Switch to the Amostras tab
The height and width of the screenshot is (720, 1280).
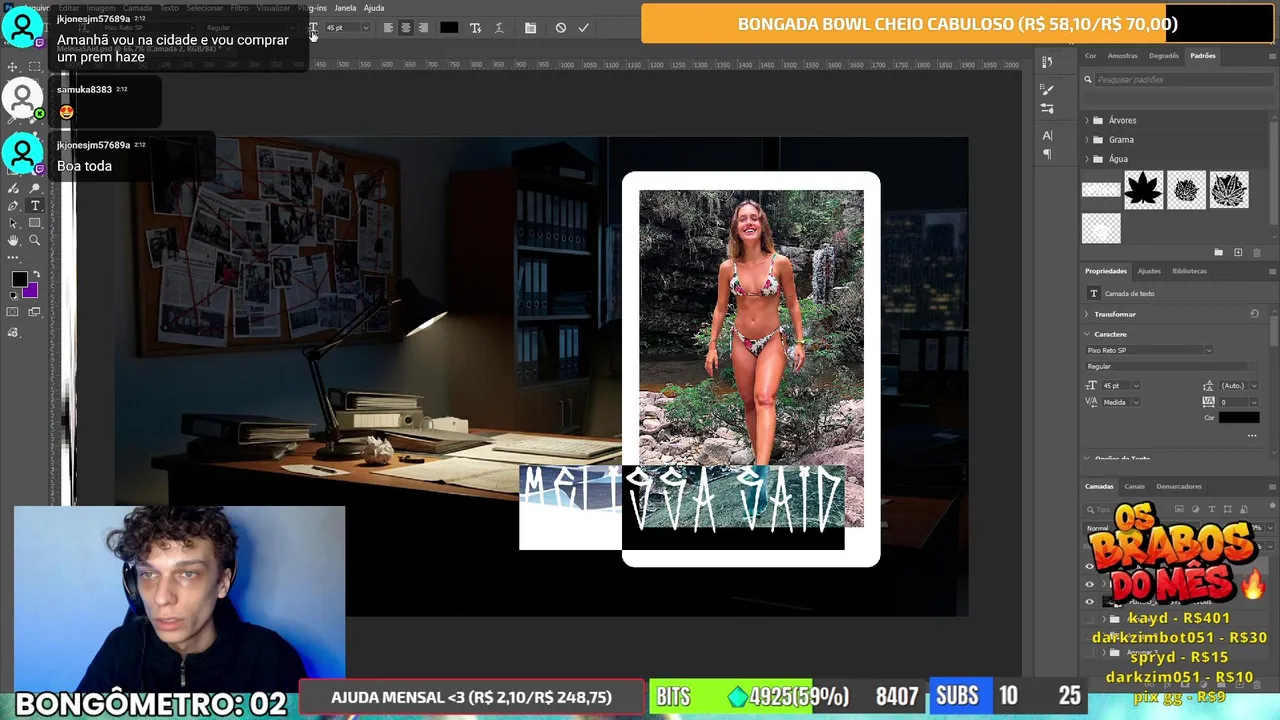coord(1123,56)
